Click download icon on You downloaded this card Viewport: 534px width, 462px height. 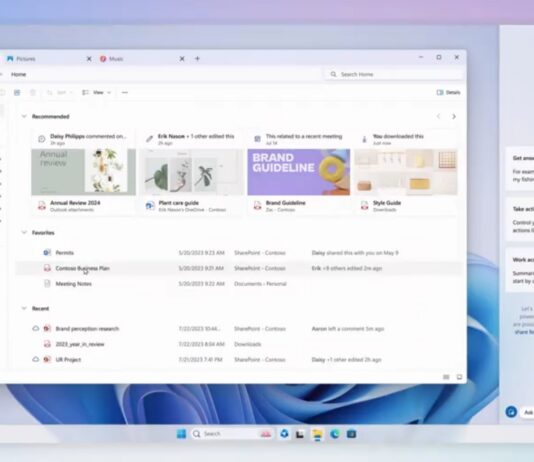coord(364,139)
